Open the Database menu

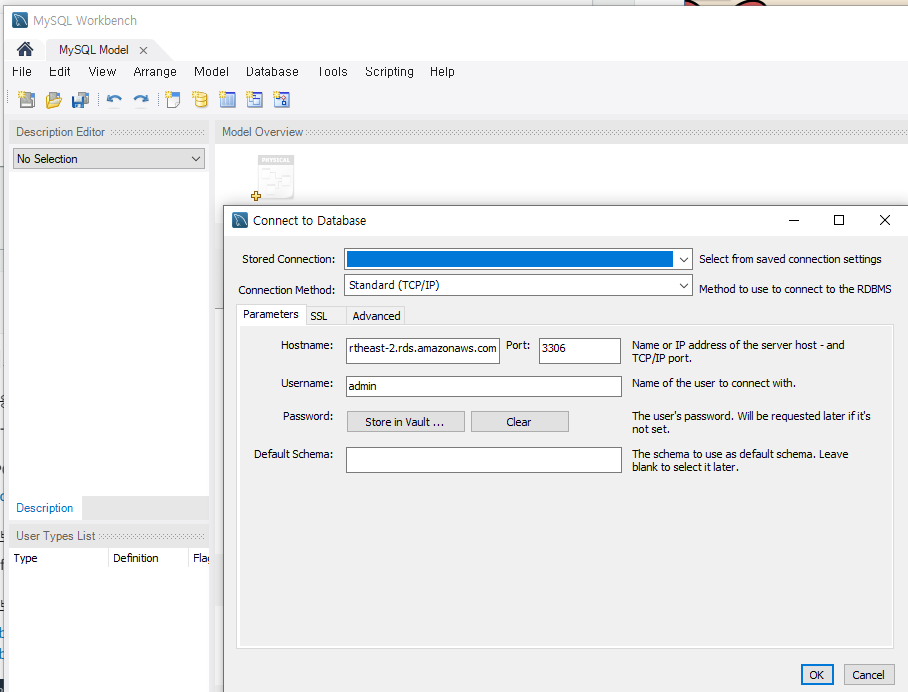coord(272,72)
